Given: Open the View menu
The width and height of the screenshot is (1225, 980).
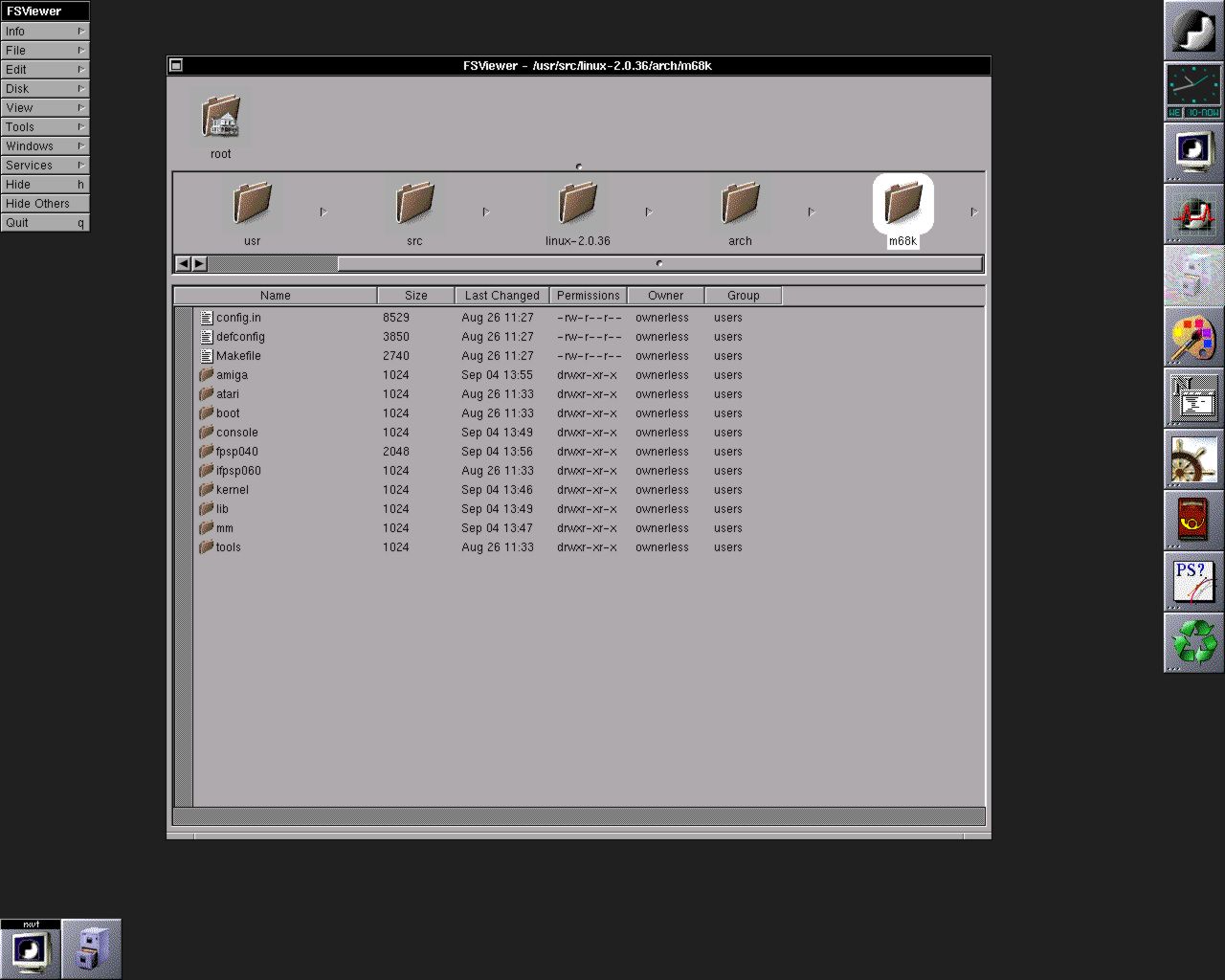Looking at the screenshot, I should tap(45, 108).
